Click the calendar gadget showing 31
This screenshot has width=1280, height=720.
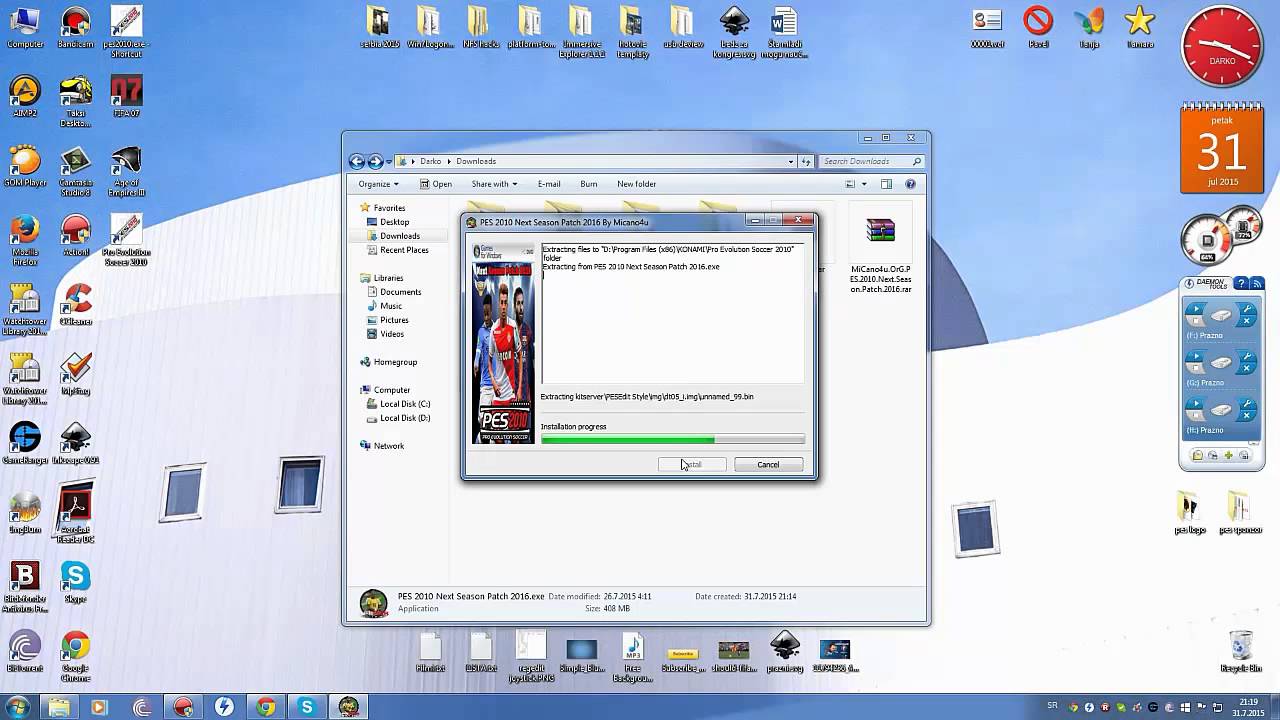(1220, 148)
